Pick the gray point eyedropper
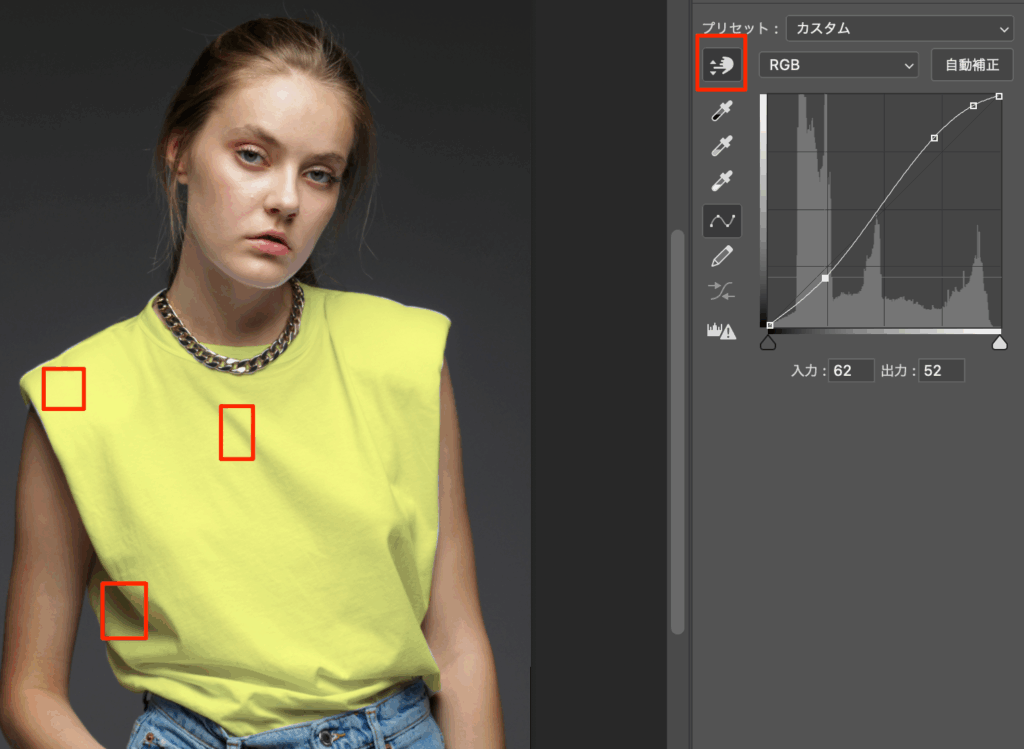The image size is (1024, 749). tap(721, 147)
